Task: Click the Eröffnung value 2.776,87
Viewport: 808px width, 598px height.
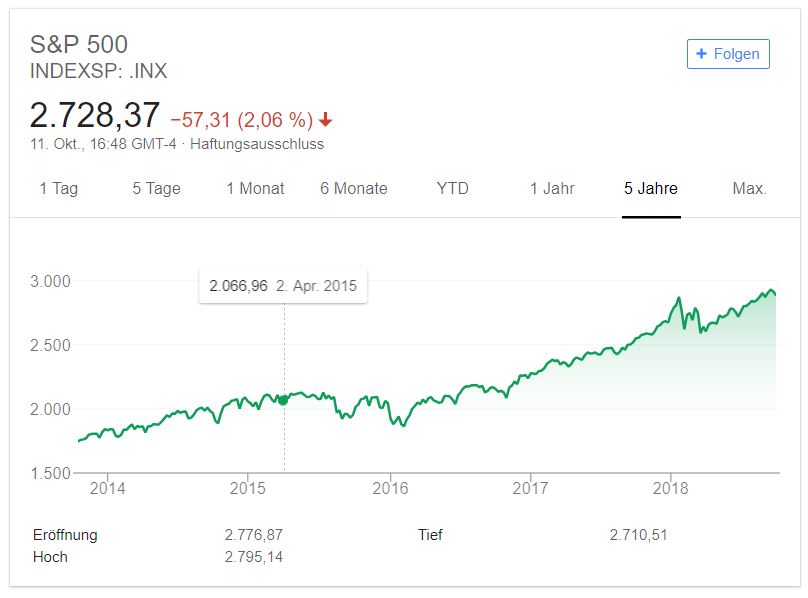Action: 254,535
